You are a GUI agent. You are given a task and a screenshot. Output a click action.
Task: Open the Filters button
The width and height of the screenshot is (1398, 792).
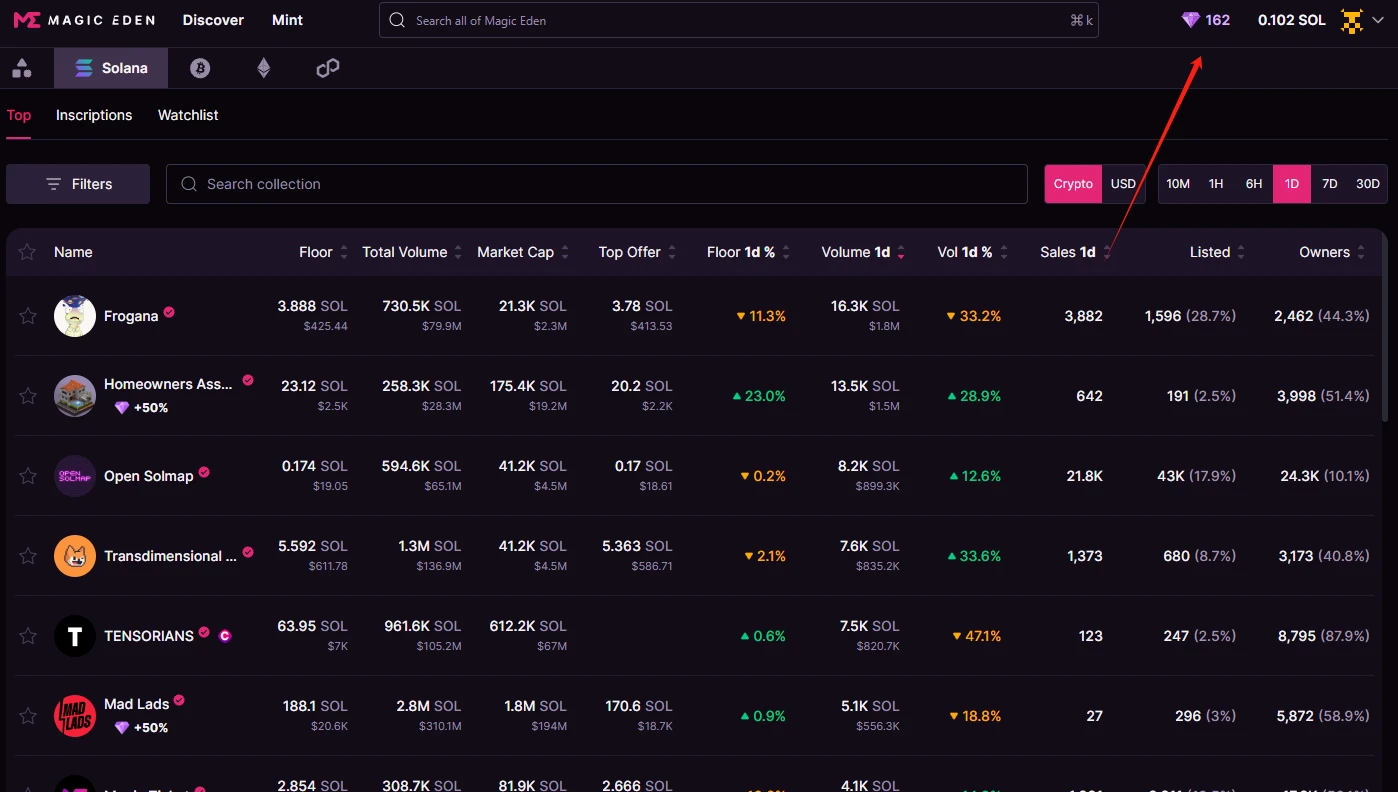click(78, 184)
